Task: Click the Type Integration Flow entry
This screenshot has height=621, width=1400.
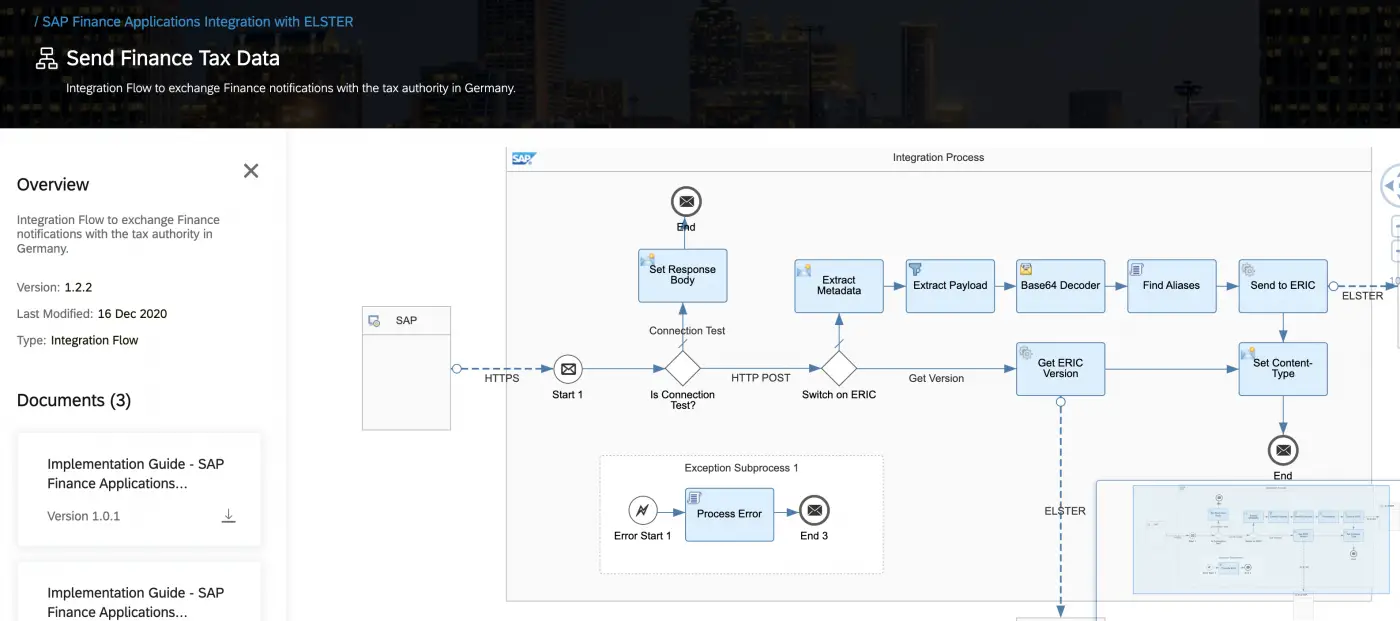Action: [x=78, y=340]
